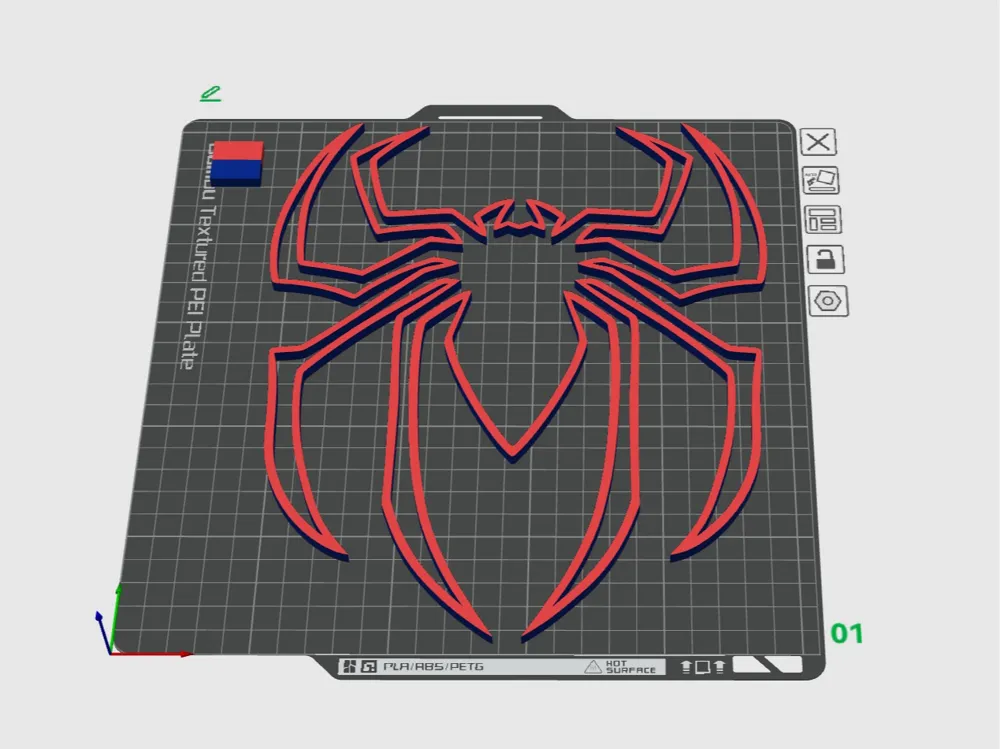The width and height of the screenshot is (1000, 749).
Task: Auto-orient and arrange objects on the plate
Action: point(822,180)
